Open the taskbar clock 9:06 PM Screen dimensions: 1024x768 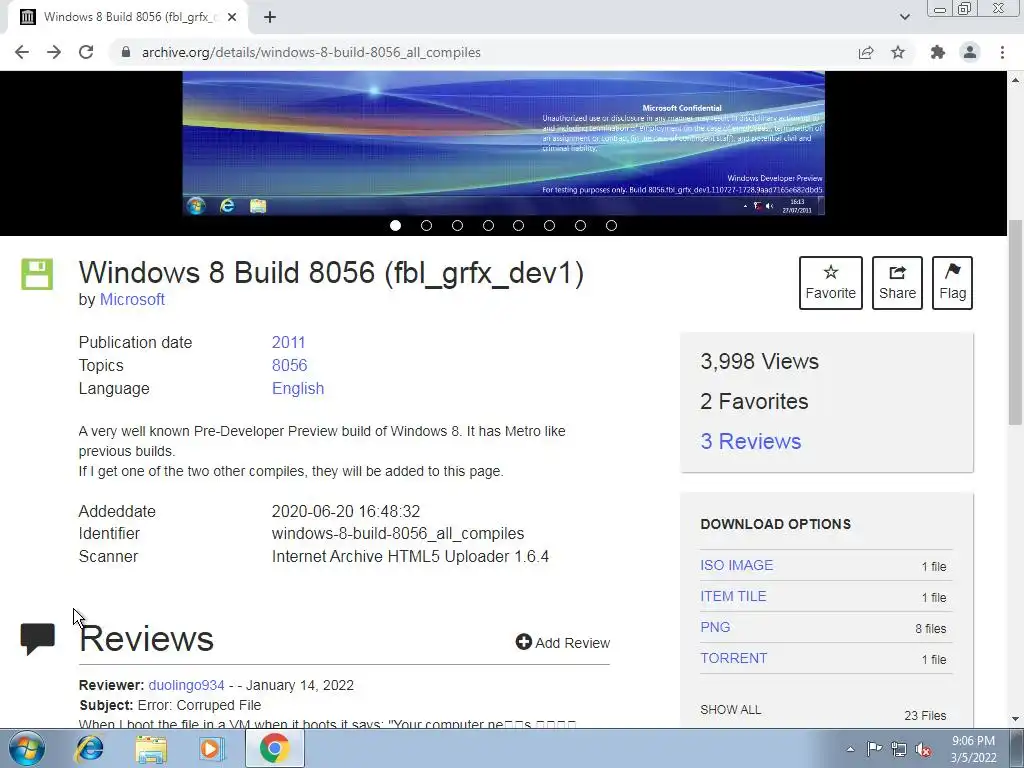coord(973,749)
